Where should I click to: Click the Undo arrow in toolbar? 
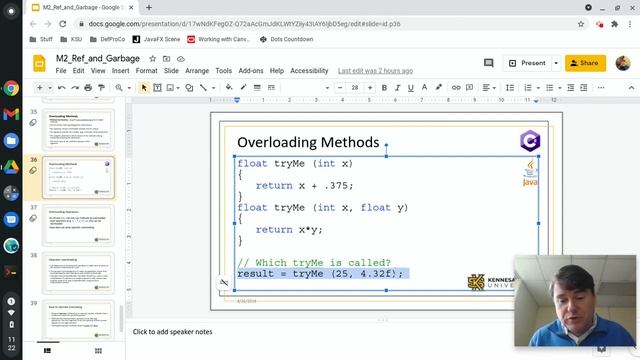(x=62, y=88)
